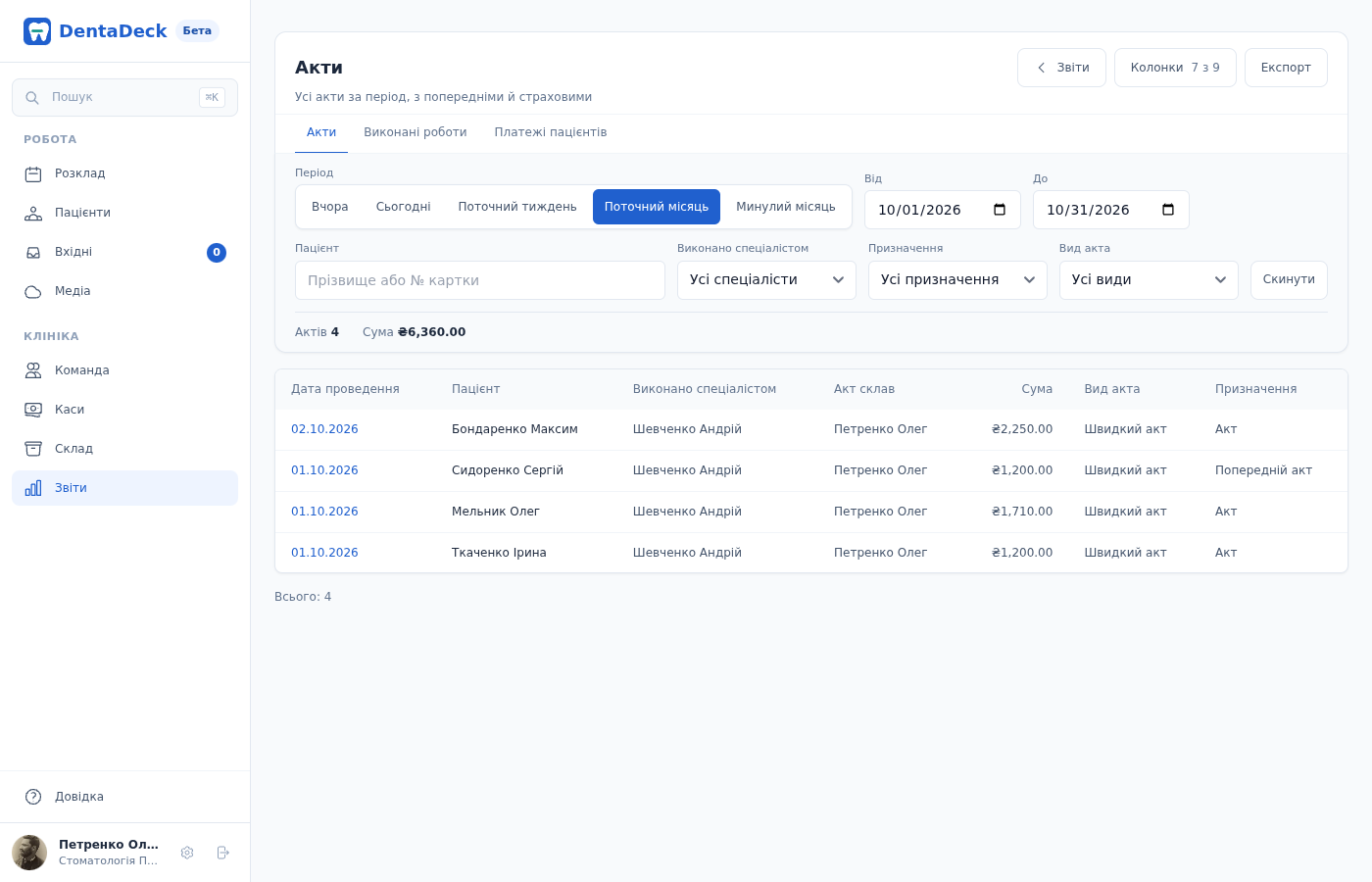
Task: Expand Усі призначення dropdown
Action: (x=957, y=280)
